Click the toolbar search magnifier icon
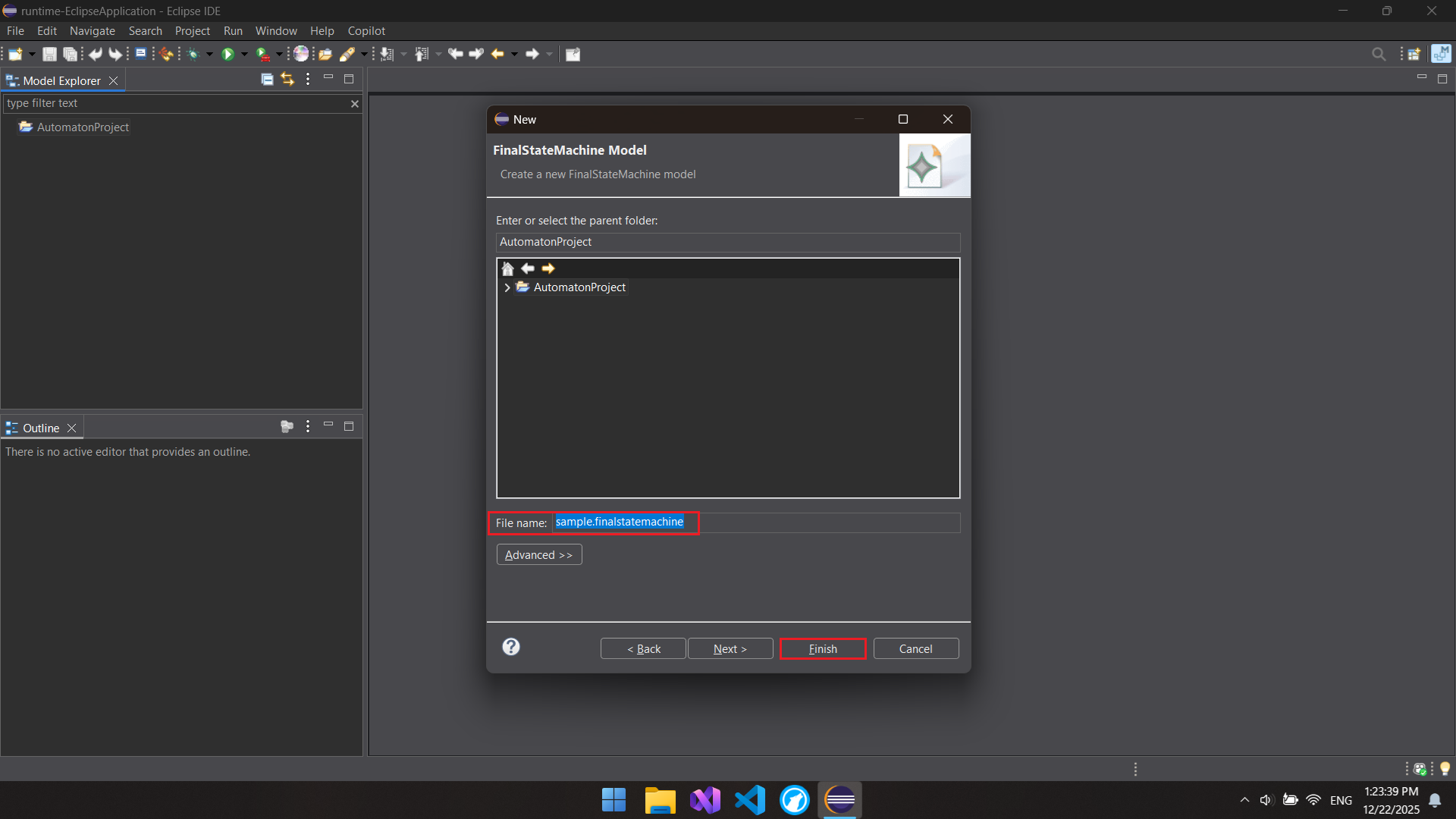The image size is (1456, 819). (x=1379, y=54)
